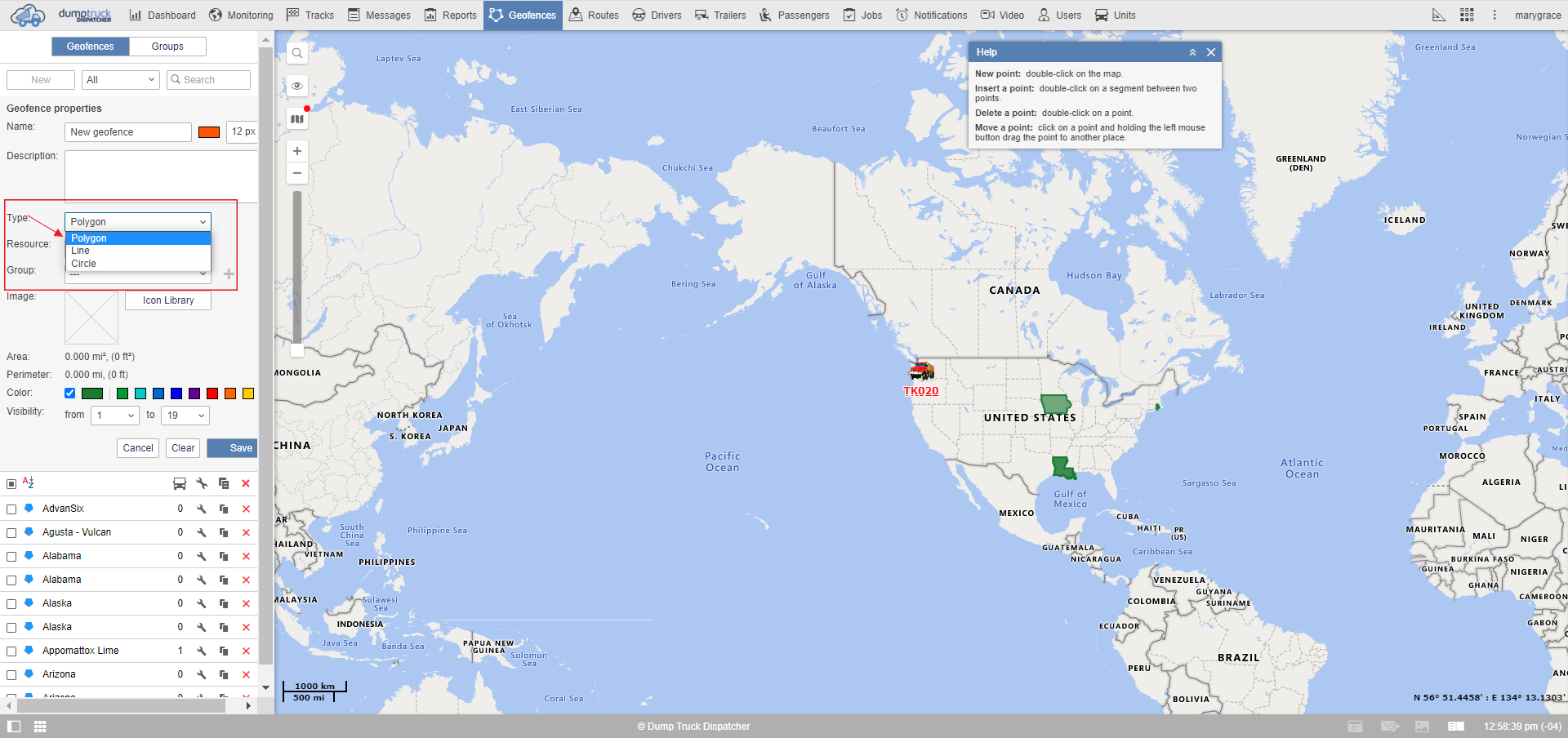Change the visibility 'to' zoom level dropdown

[x=185, y=416]
